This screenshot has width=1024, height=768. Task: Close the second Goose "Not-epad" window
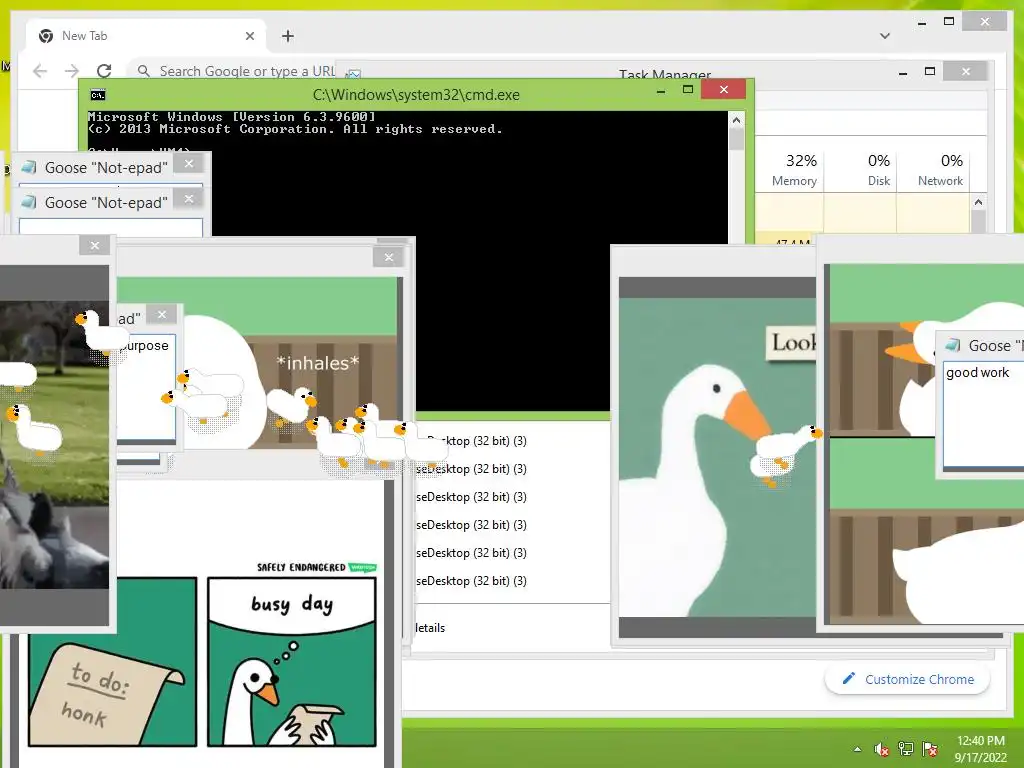coord(189,199)
